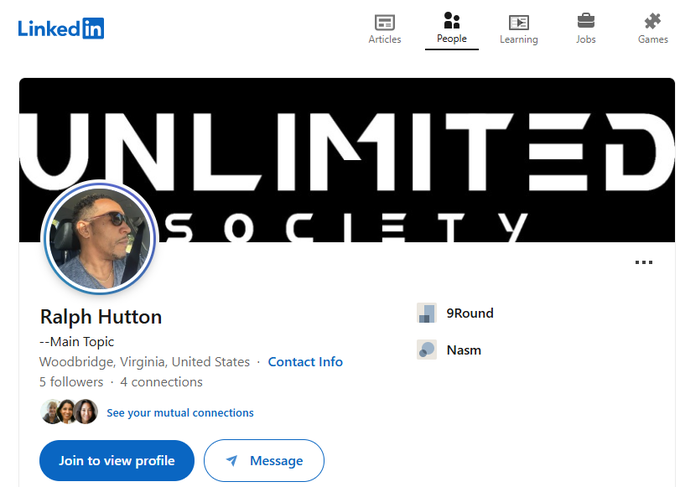Open the Games puzzle icon
Viewport: 680px width, 487px height.
[x=653, y=20]
